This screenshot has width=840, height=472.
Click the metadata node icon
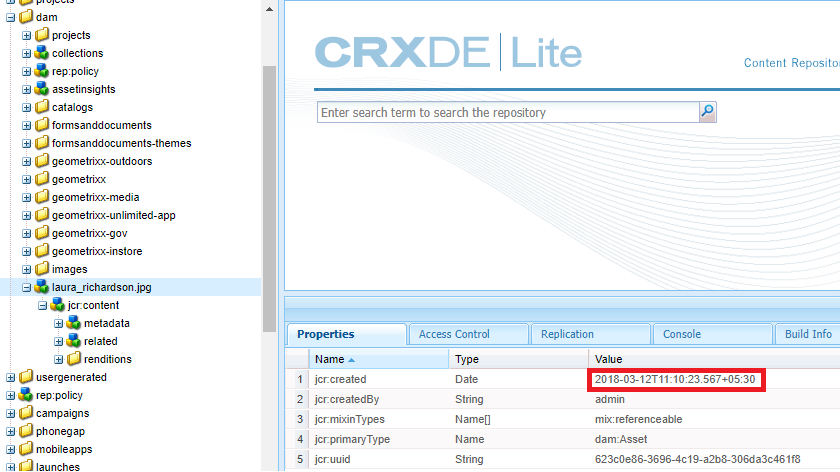coord(74,323)
